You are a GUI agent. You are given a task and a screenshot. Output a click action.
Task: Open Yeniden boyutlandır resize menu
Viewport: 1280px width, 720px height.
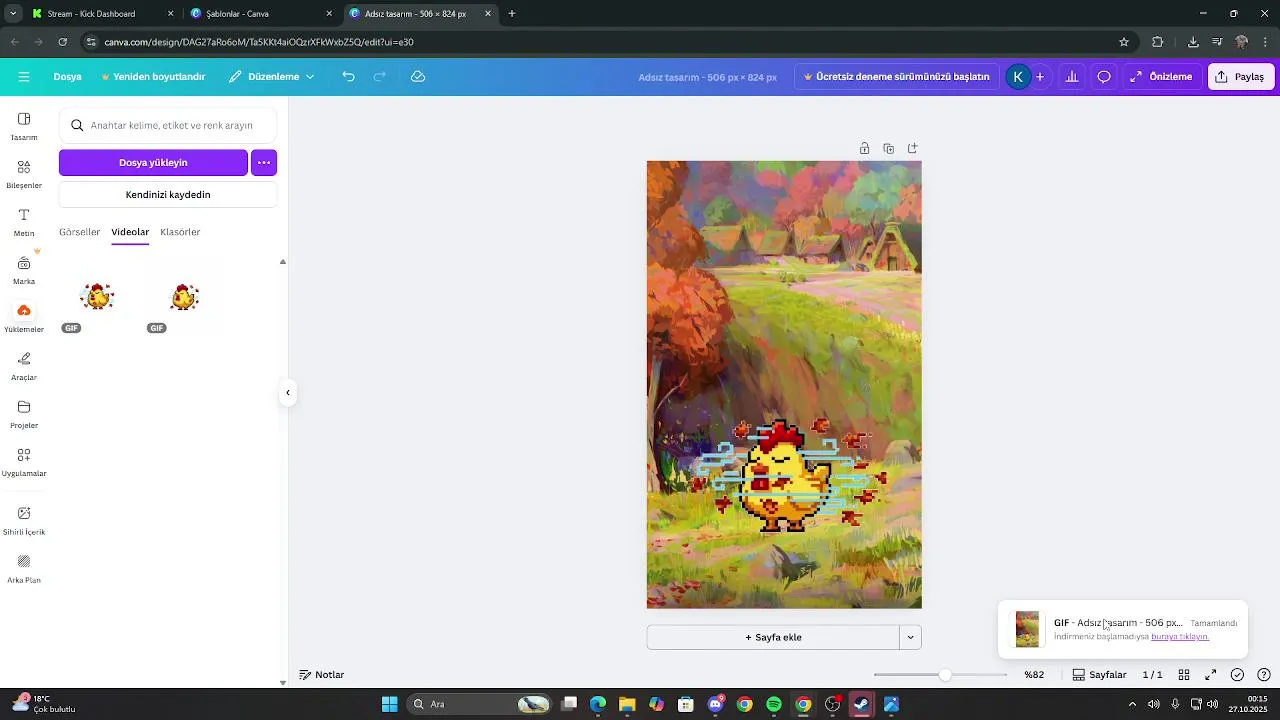coord(153,77)
